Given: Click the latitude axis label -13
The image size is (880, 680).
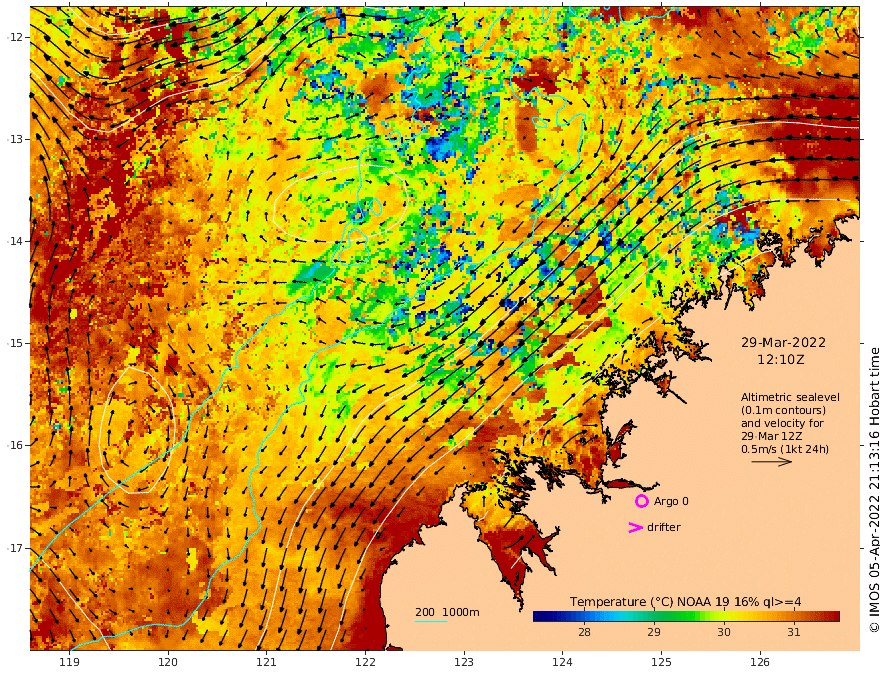Looking at the screenshot, I should point(15,139).
